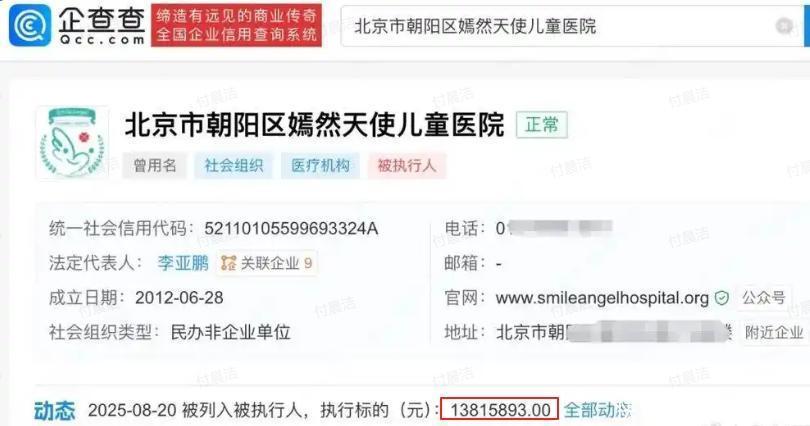
Task: Click the 公众号 button
Action: click(x=764, y=298)
